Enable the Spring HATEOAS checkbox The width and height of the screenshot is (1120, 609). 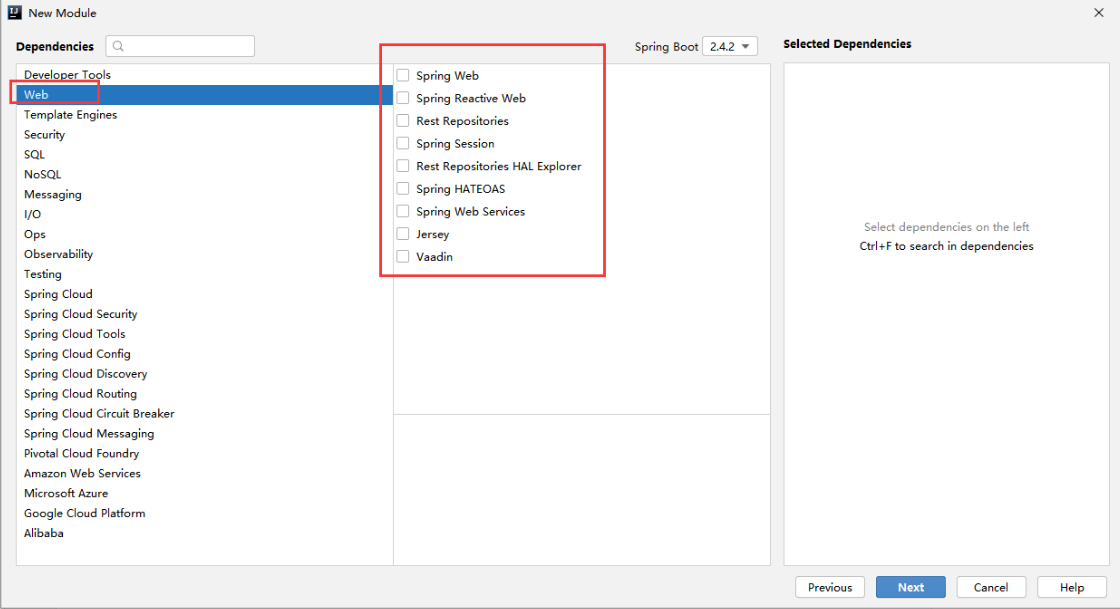[403, 188]
